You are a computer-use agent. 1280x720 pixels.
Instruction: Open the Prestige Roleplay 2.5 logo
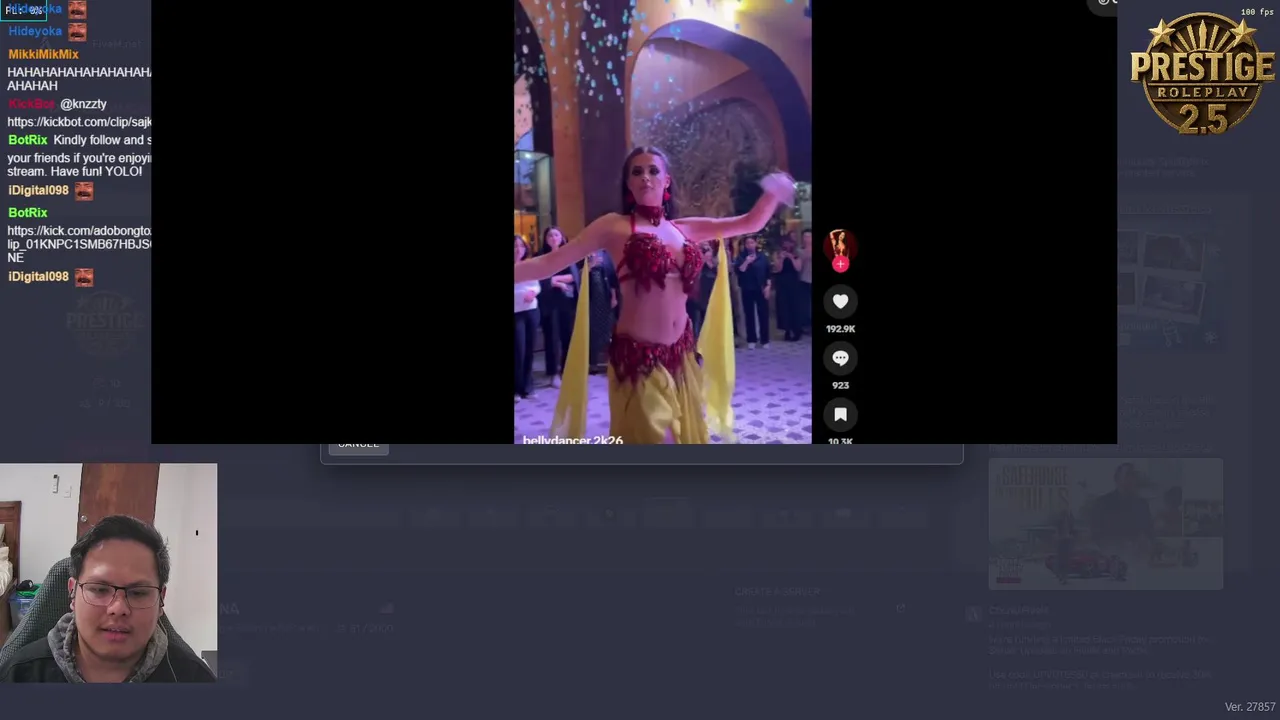[x=1202, y=75]
